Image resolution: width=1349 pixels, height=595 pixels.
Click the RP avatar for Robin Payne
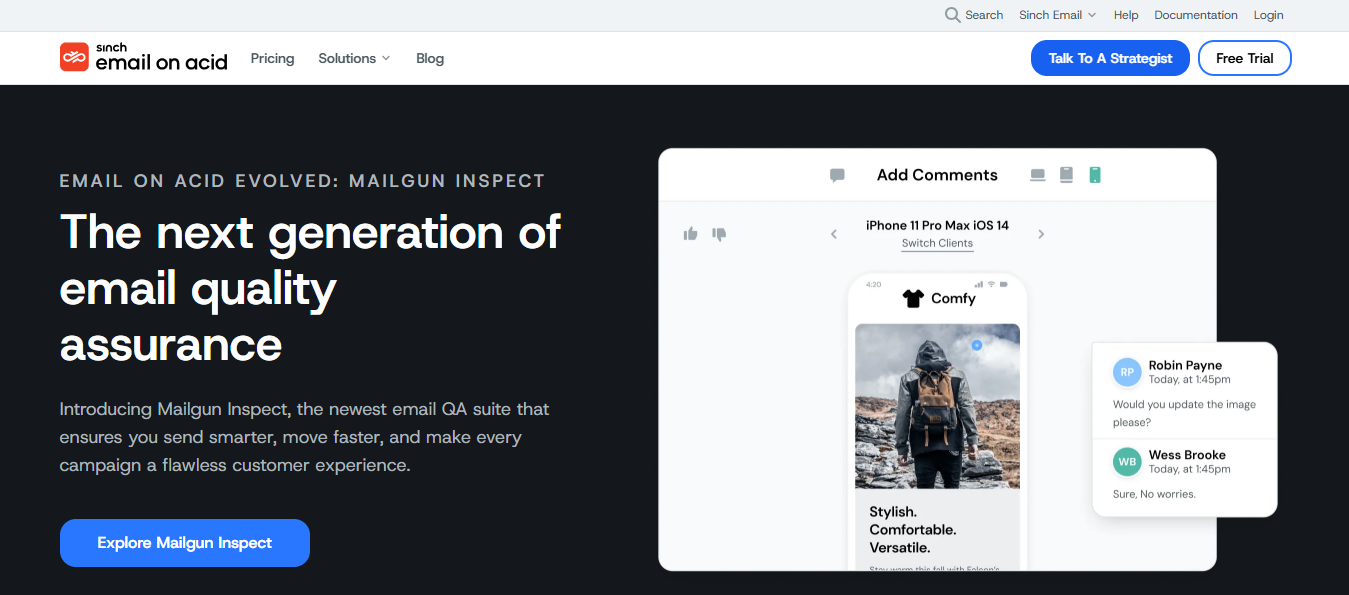click(x=1127, y=372)
